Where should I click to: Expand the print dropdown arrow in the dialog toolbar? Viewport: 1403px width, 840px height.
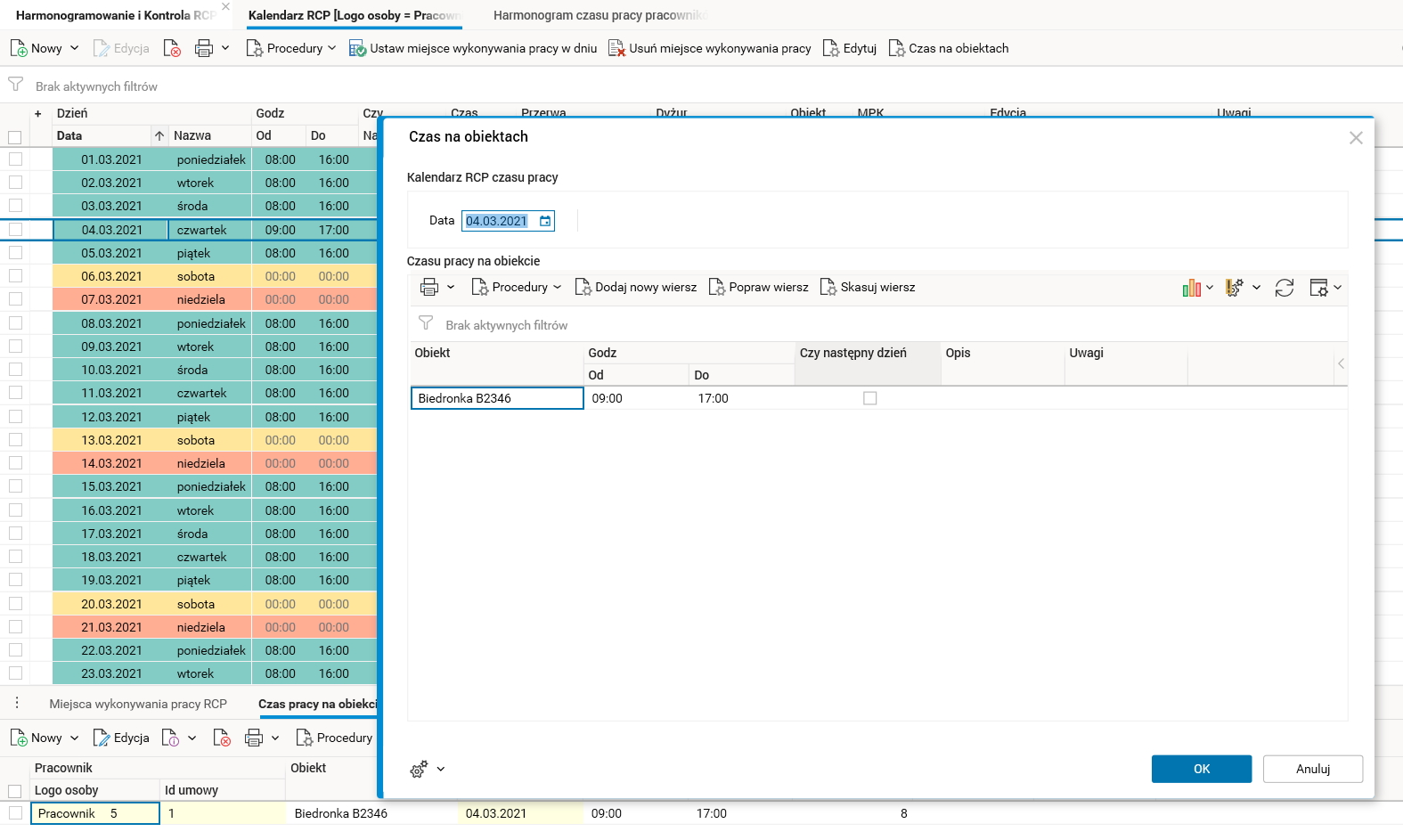pyautogui.click(x=451, y=287)
